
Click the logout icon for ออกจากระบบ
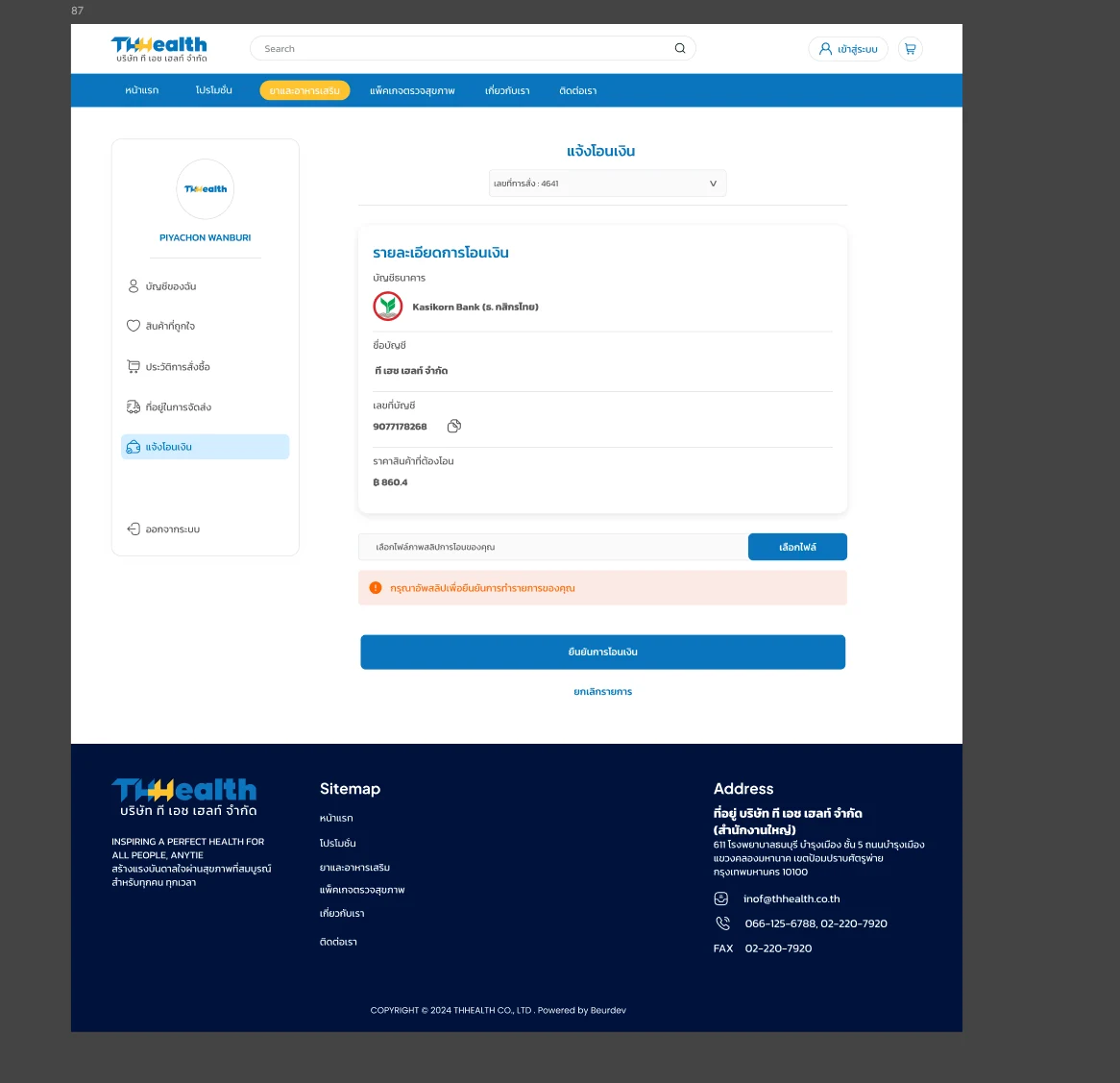pyautogui.click(x=133, y=529)
